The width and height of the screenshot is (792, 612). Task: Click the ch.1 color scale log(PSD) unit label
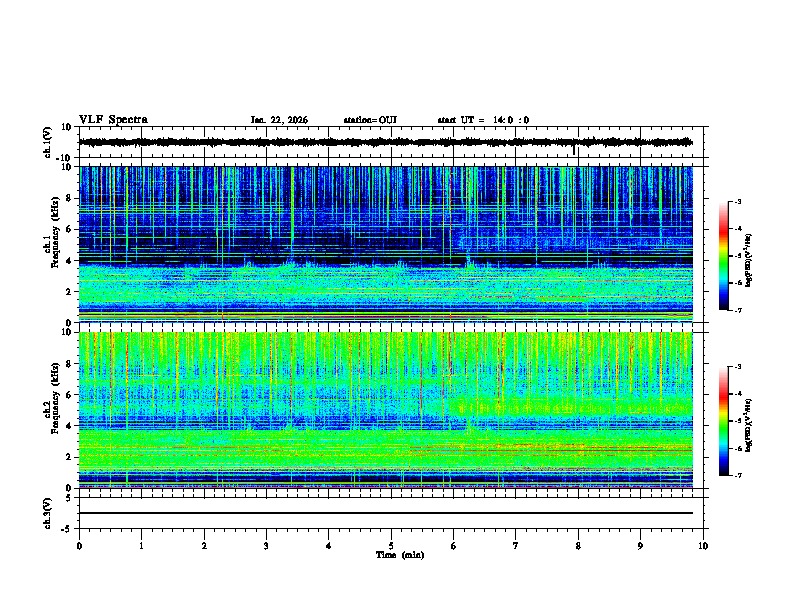coord(749,260)
